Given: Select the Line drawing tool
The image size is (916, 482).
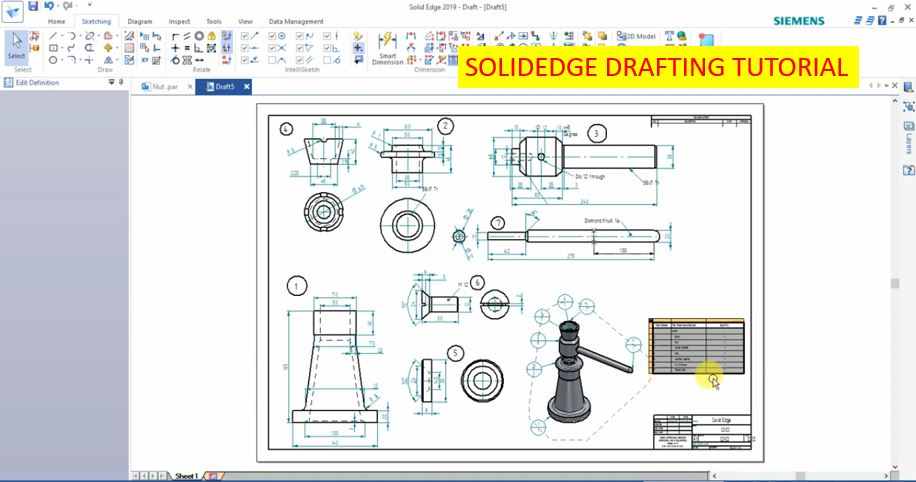Looking at the screenshot, I should tap(53, 36).
